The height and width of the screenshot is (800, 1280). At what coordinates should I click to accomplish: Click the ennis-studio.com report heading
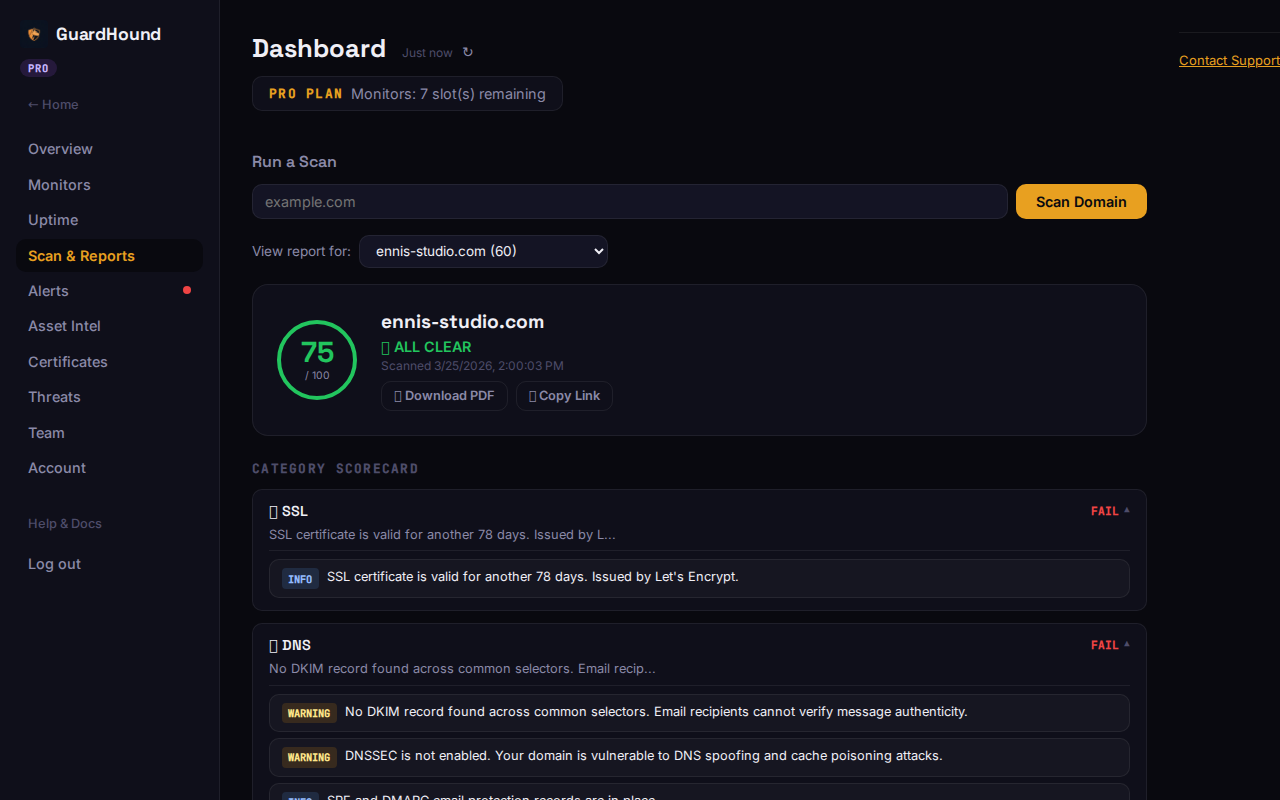click(x=462, y=322)
